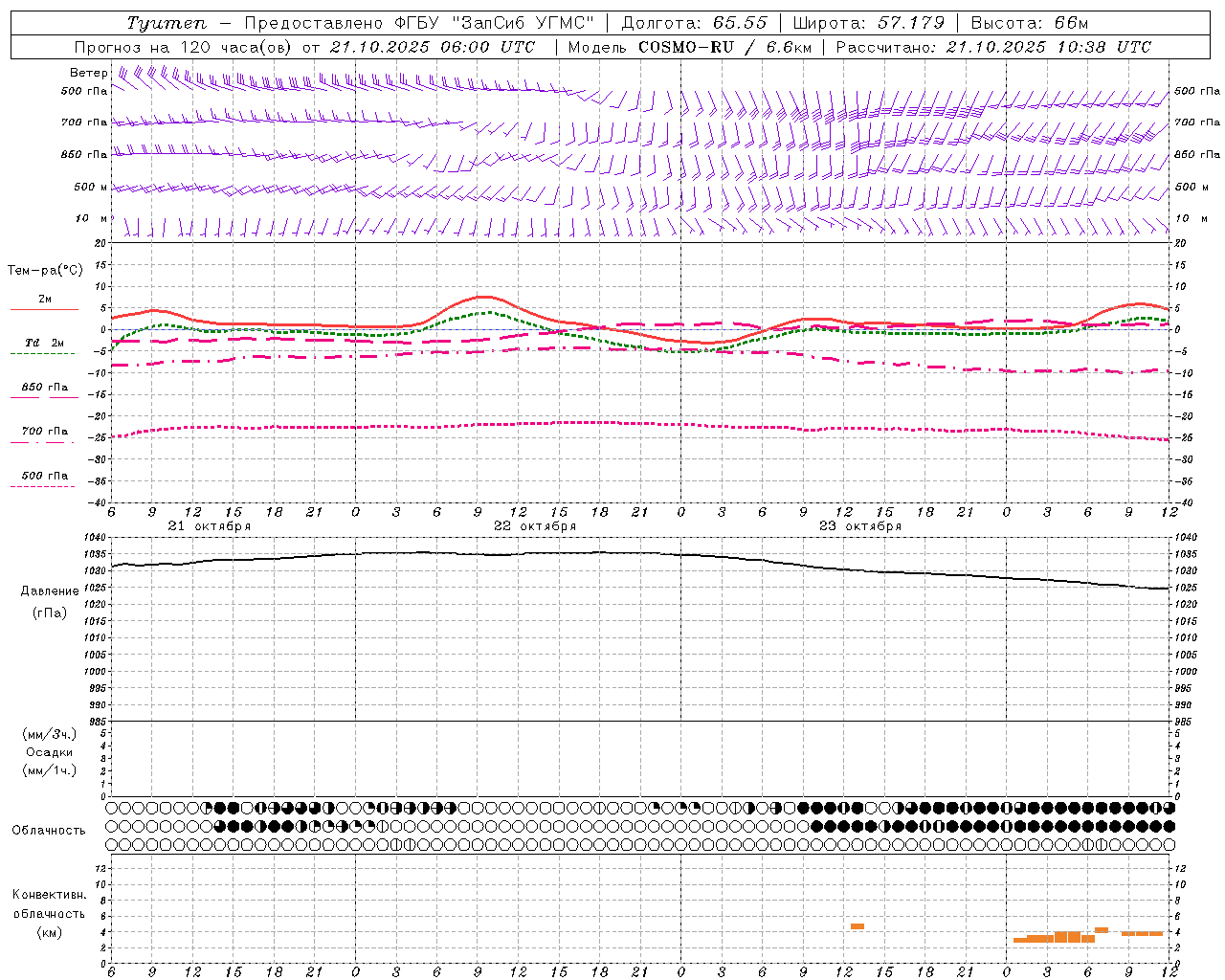Click the forecast start "21.10.2025 06:00 UTC"
The width and height of the screenshot is (1225, 980).
[x=433, y=47]
